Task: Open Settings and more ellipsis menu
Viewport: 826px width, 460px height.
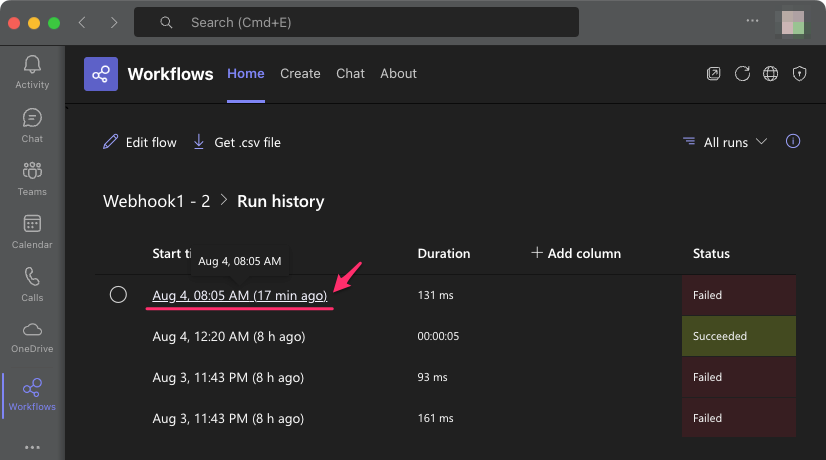Action: tap(752, 21)
